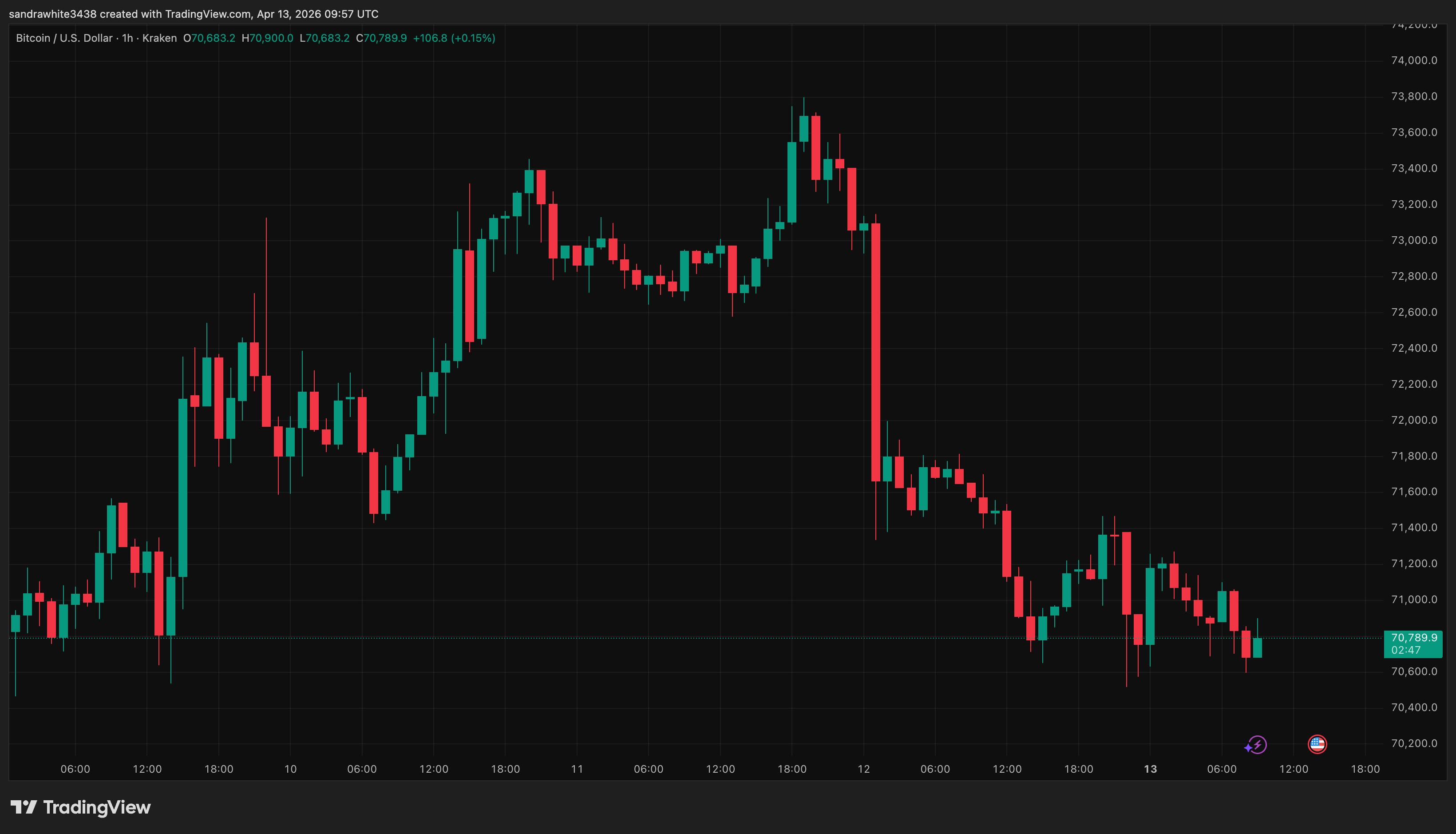Viewport: 1456px width, 834px height.
Task: Click the 18:00 time axis label
Action: click(x=1365, y=769)
